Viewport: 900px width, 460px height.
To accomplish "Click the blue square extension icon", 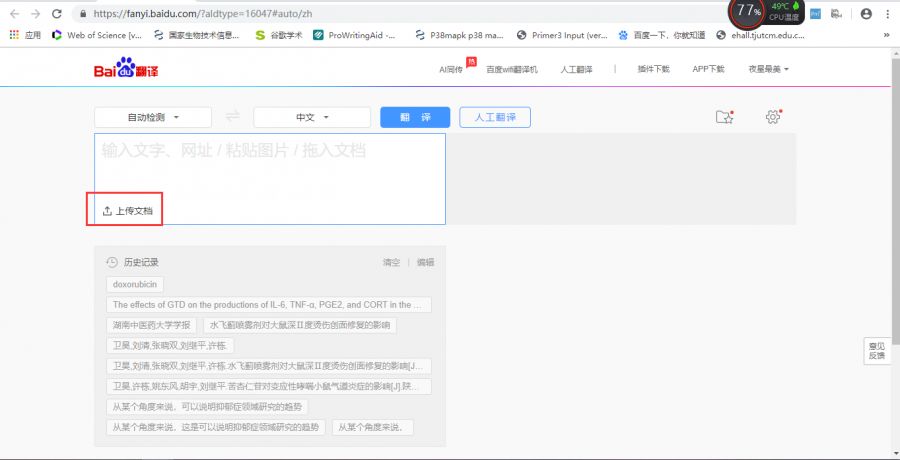I will pyautogui.click(x=815, y=14).
